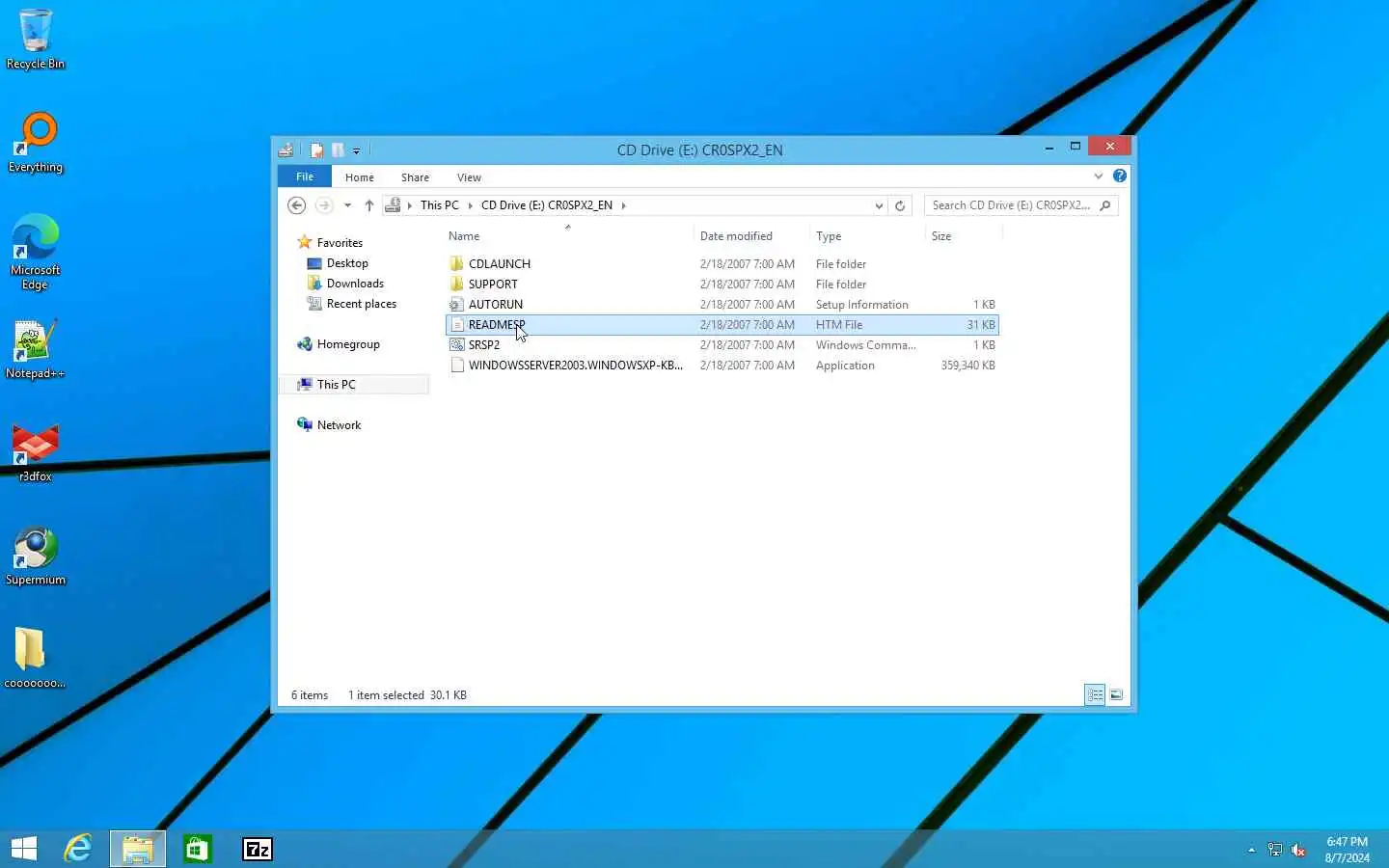
Task: Expand the ribbon with the chevron
Action: 1098,176
